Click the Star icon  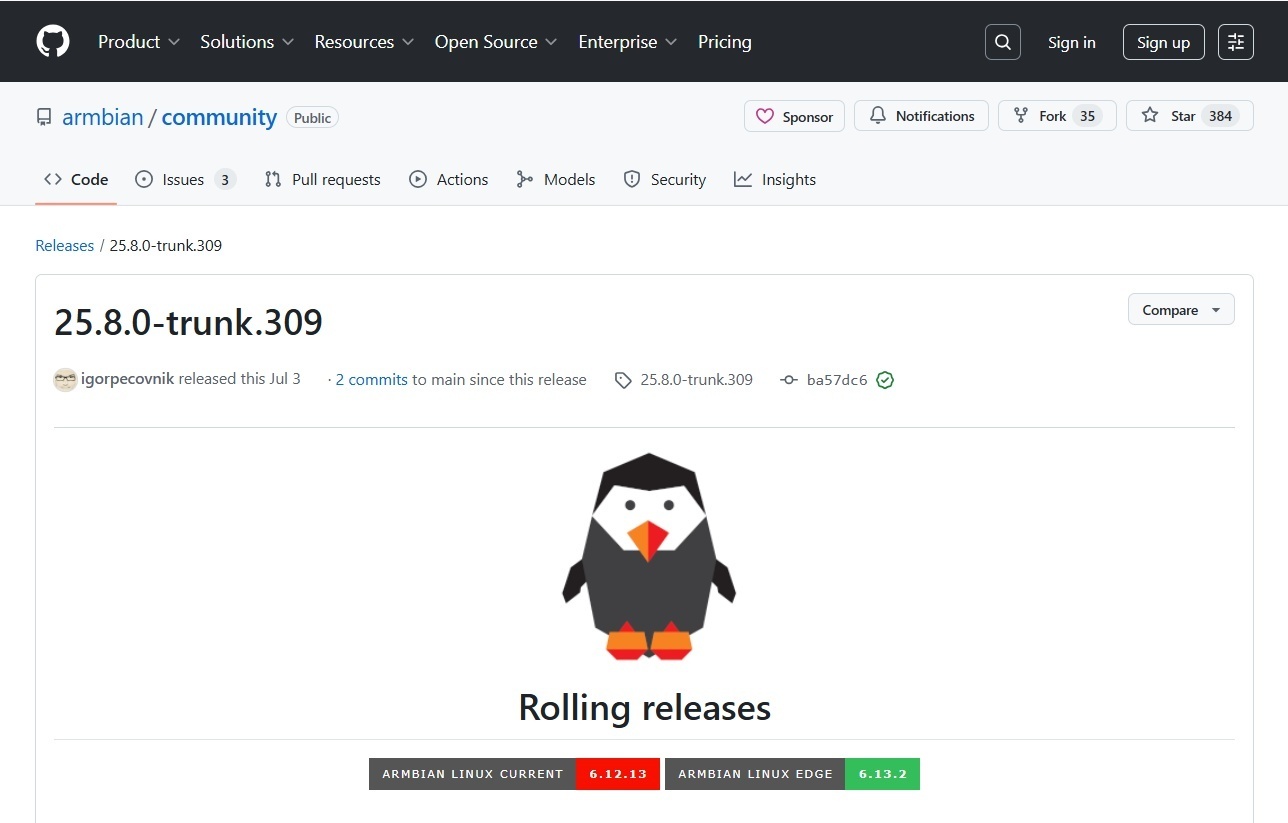click(1150, 116)
